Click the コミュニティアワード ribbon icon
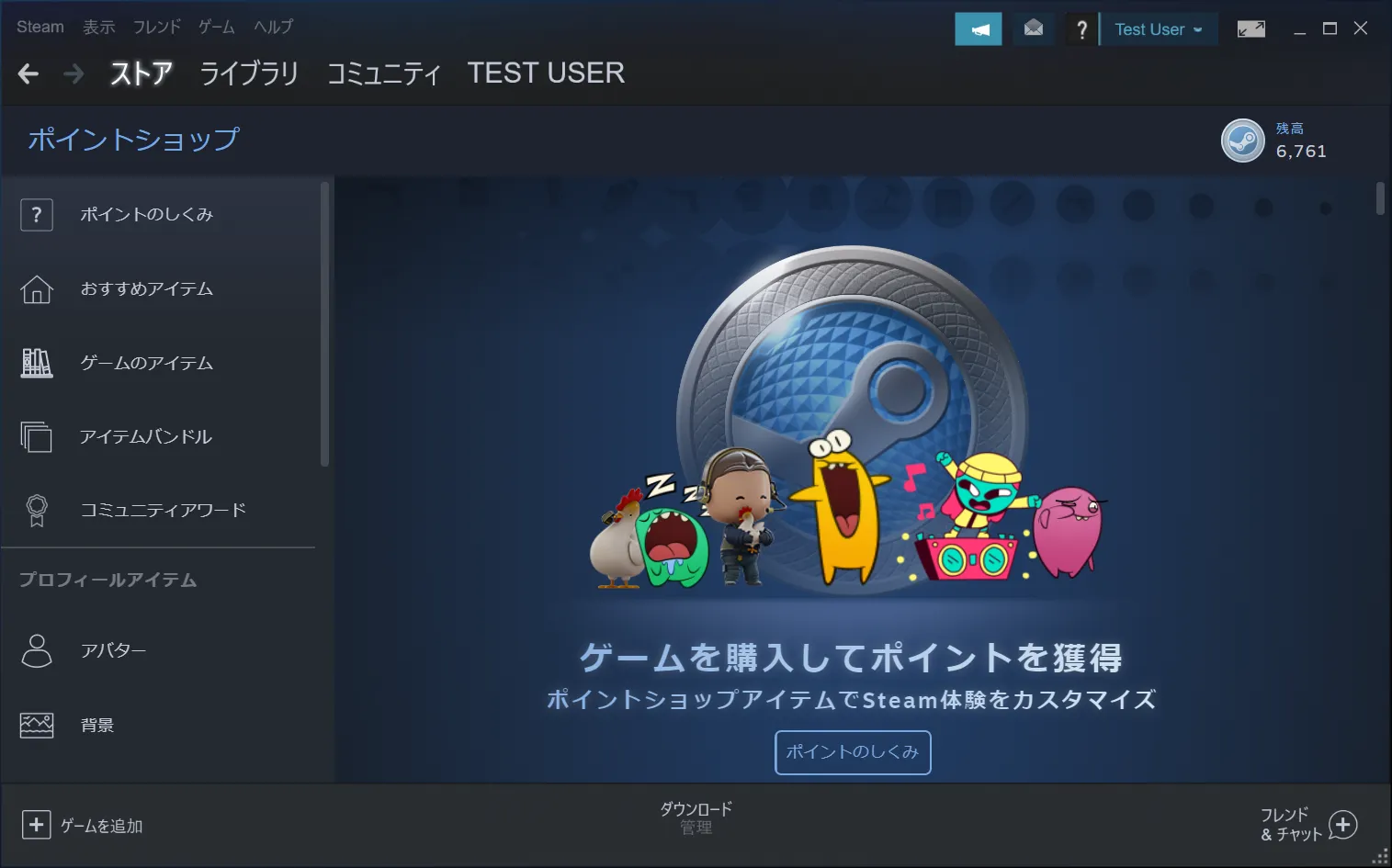This screenshot has width=1392, height=868. click(x=37, y=511)
